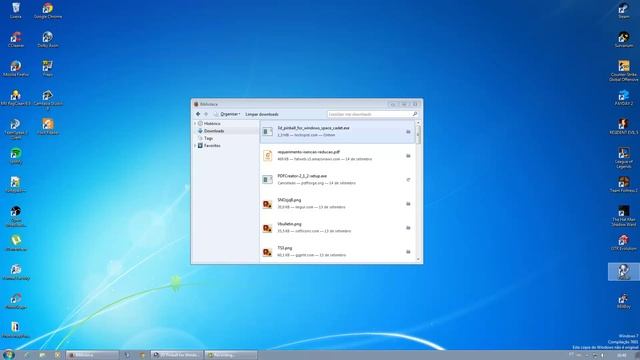Launch the Steam desktop shortcut
640x360 pixels.
tap(623, 10)
